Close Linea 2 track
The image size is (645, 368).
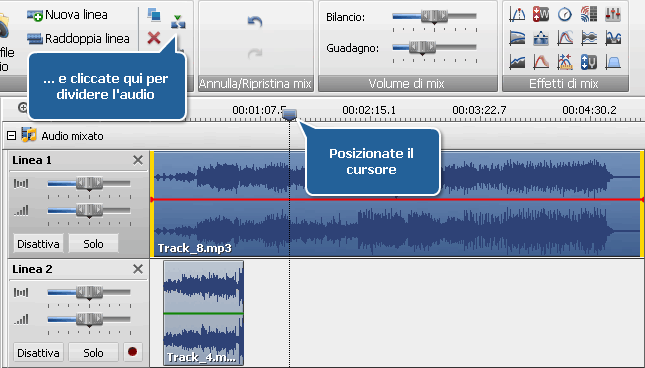pos(138,269)
